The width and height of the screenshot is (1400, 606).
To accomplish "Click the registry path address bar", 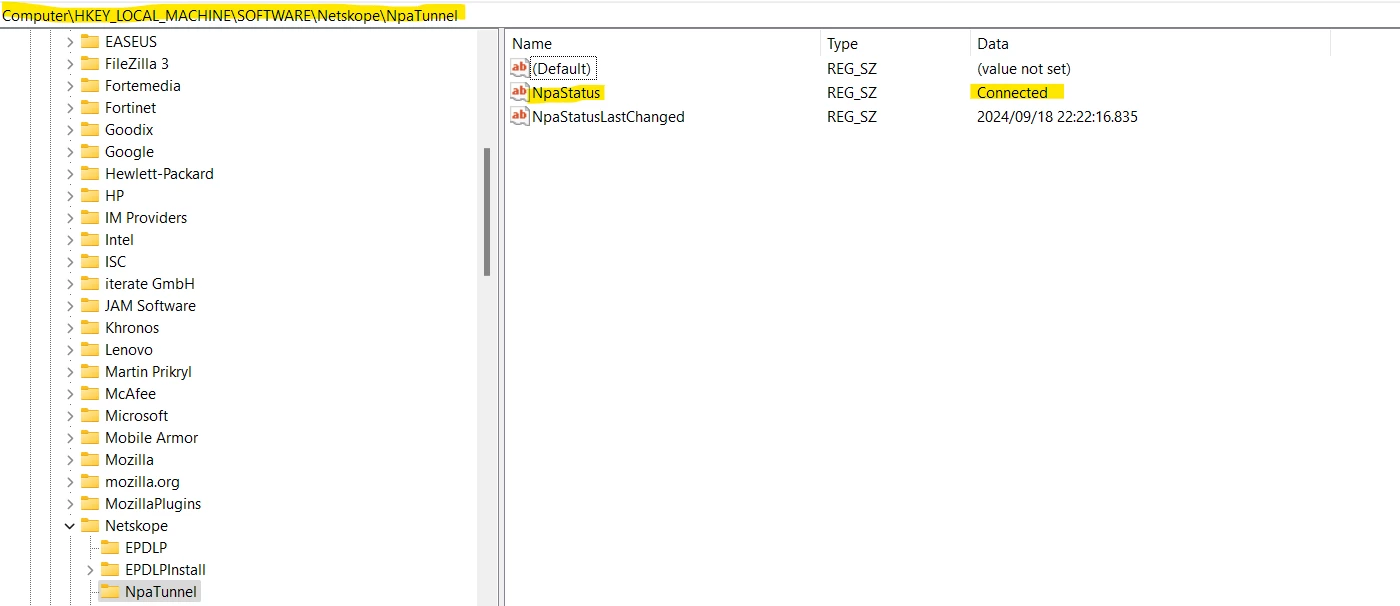I will (x=700, y=15).
